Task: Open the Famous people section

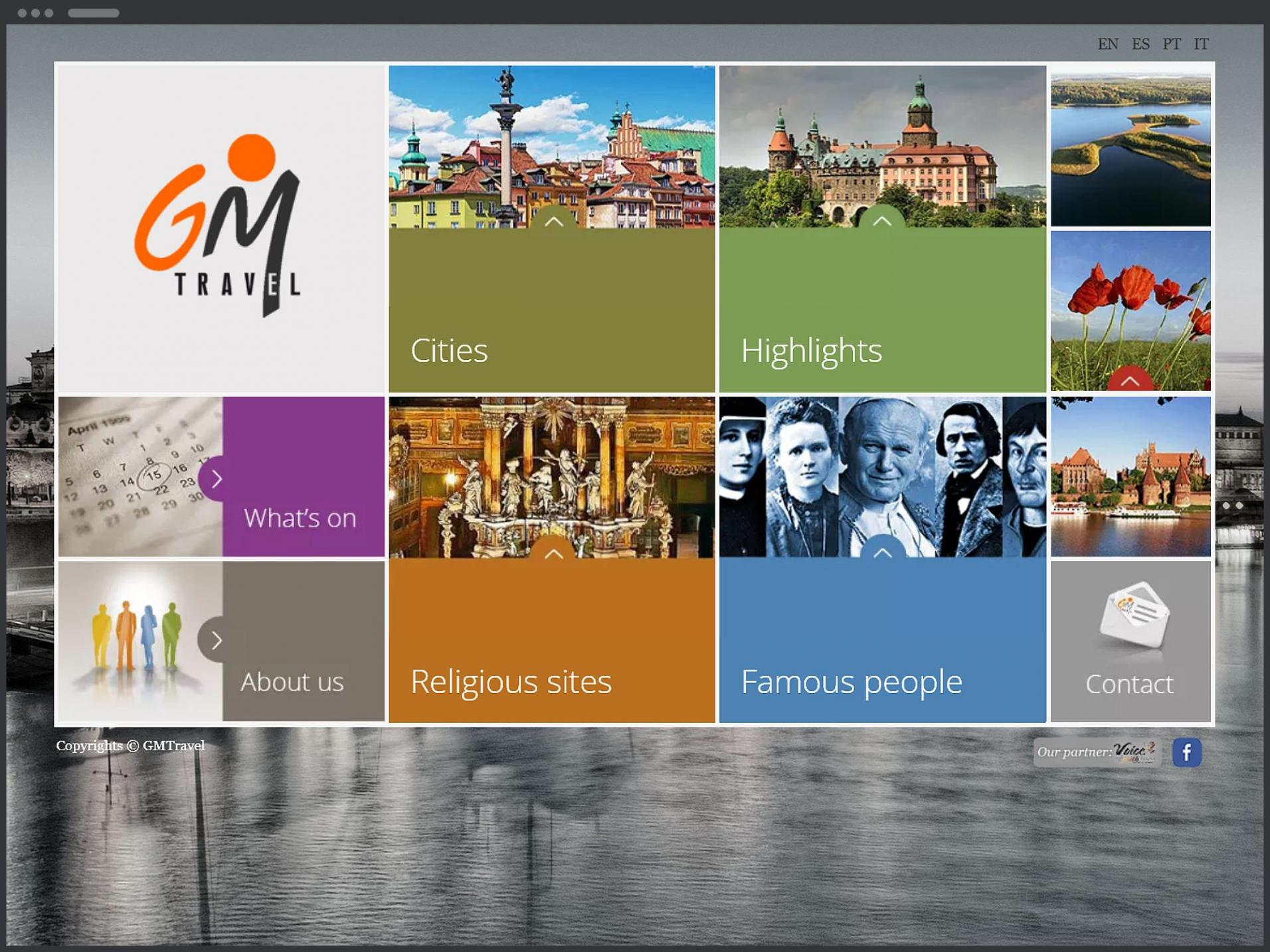Action: coord(851,682)
